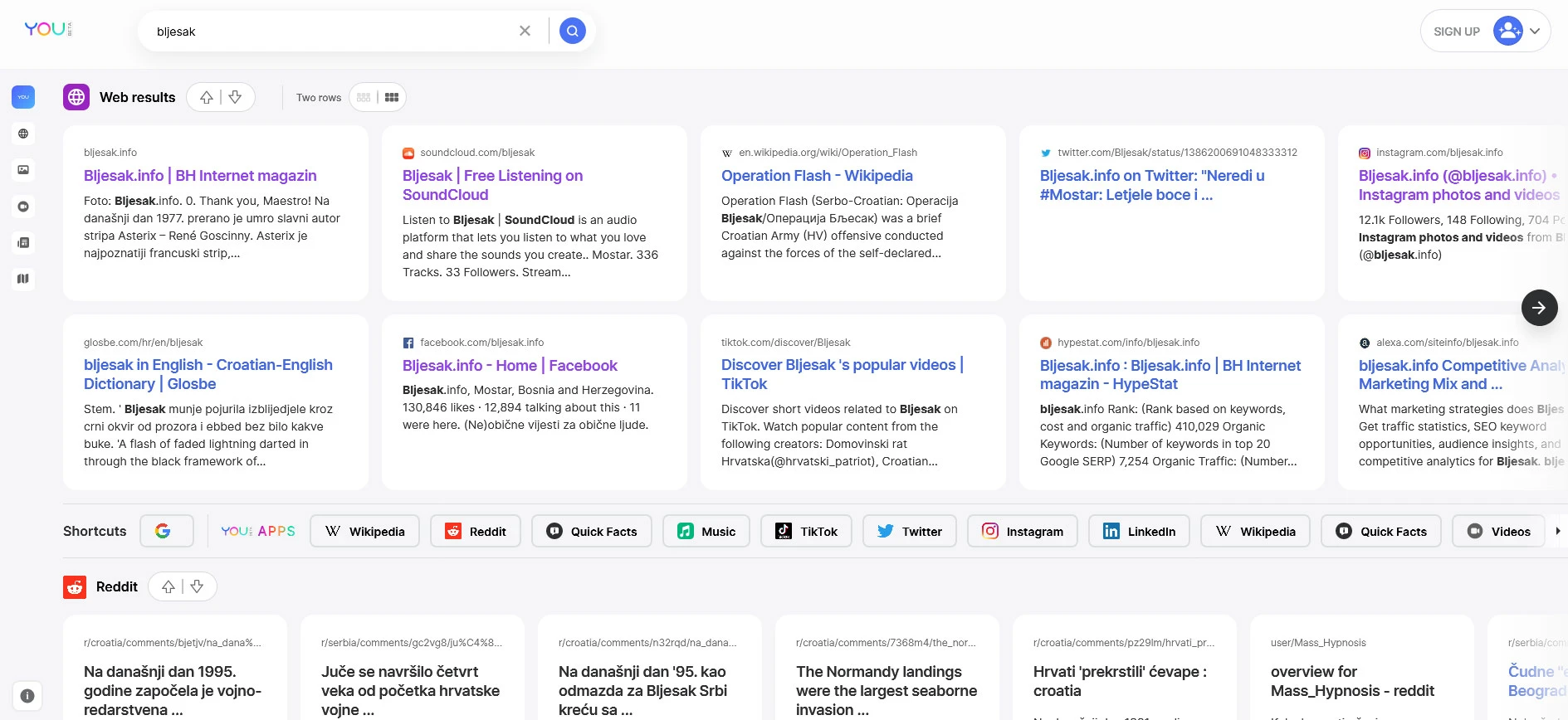Open Reddit post 'Hrvati prekrstili ćevape'
Image resolution: width=1568 pixels, height=720 pixels.
[1121, 681]
